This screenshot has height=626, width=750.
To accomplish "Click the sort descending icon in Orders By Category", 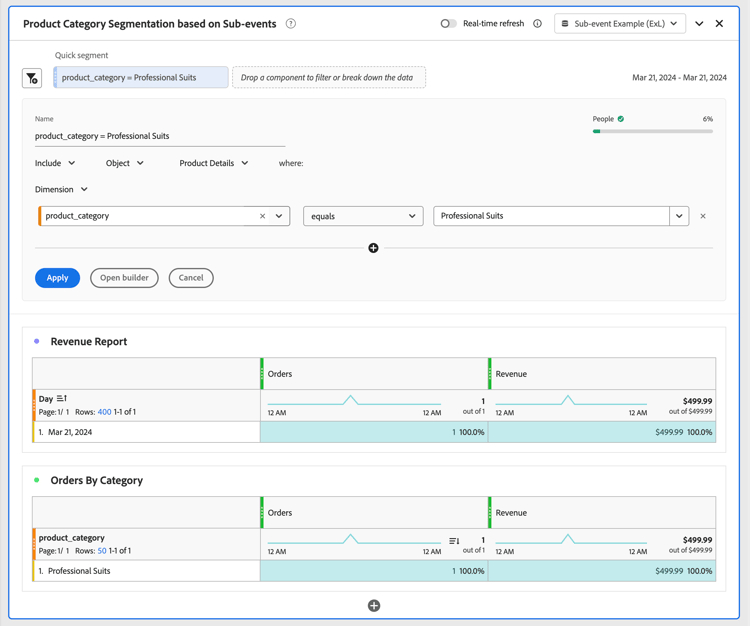I will tap(454, 541).
